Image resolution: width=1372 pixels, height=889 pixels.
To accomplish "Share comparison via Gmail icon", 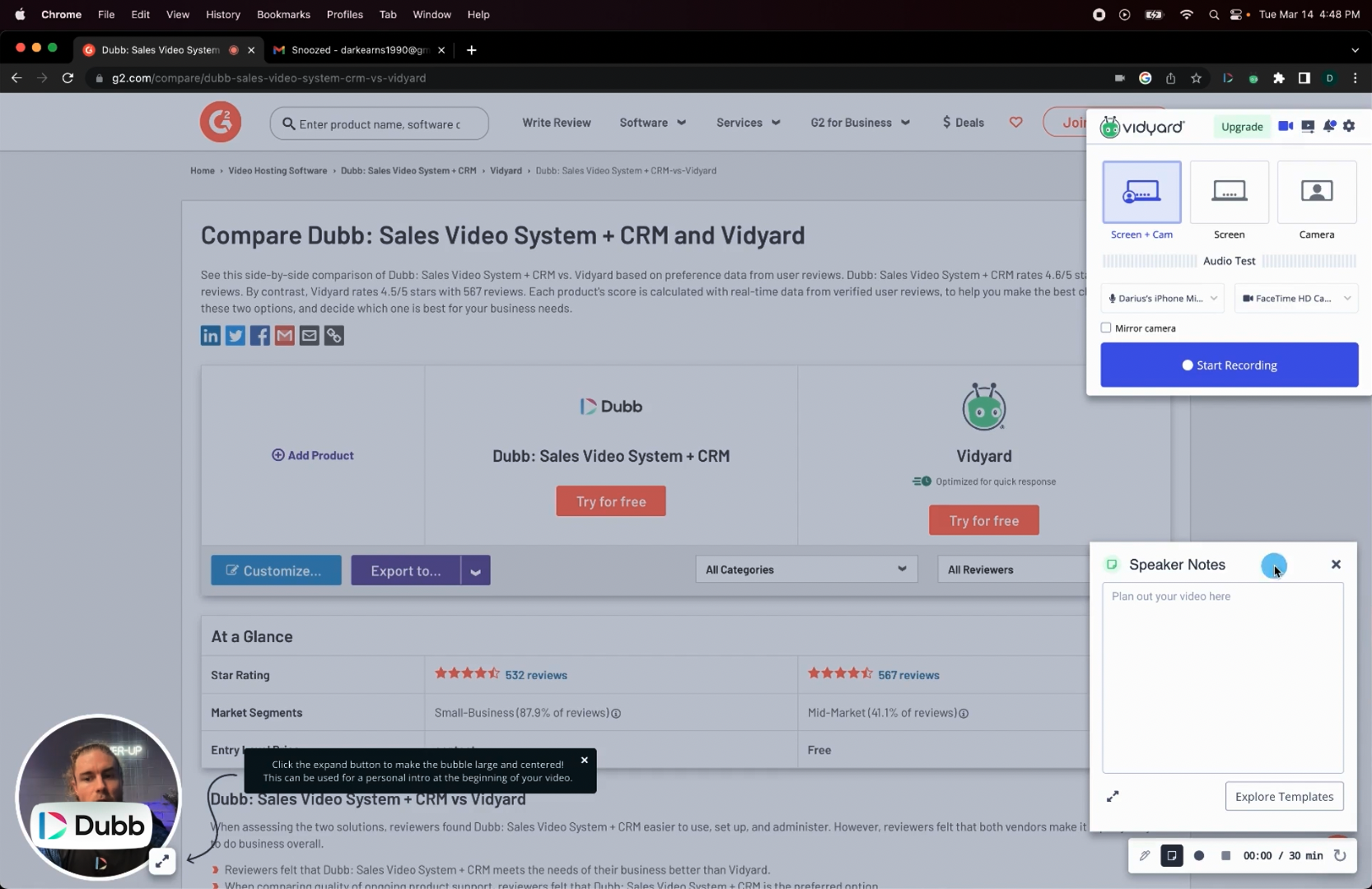I will 285,335.
